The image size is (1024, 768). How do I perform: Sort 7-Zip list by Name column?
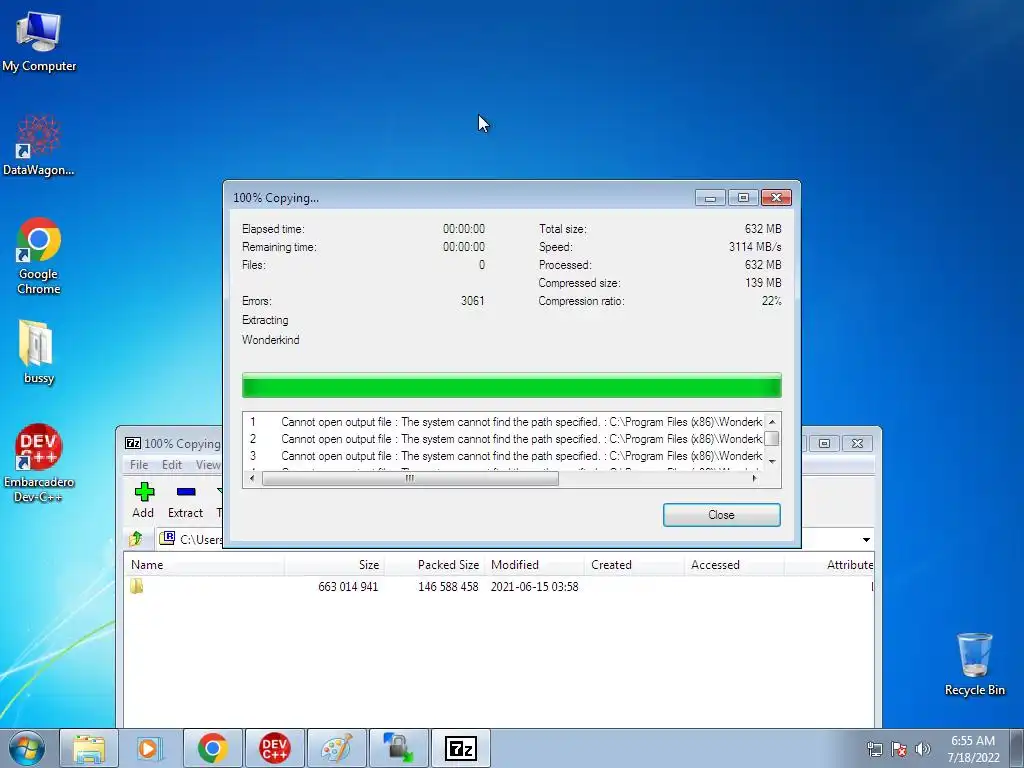[x=204, y=565]
